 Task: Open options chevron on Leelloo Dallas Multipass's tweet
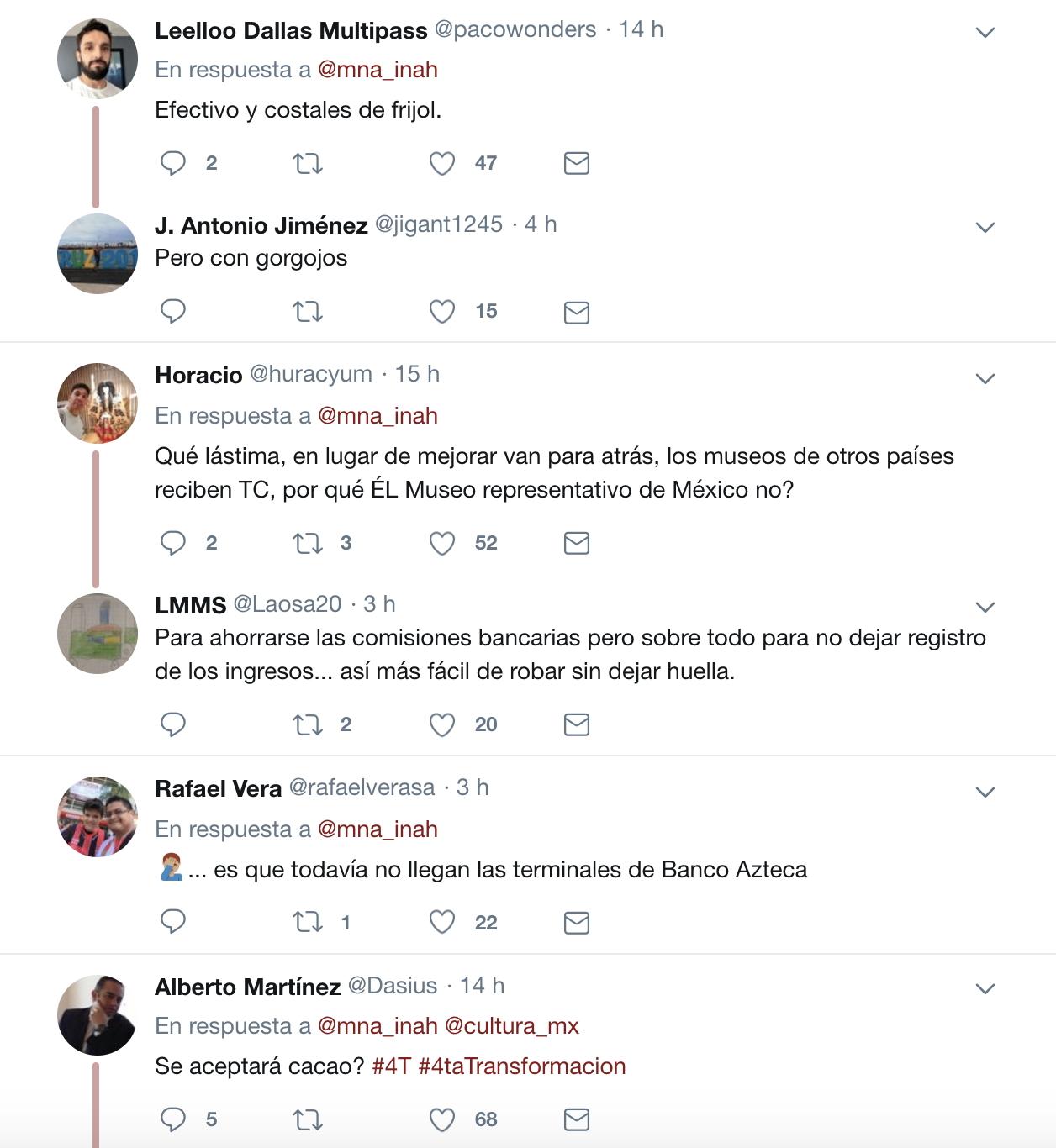[x=985, y=32]
